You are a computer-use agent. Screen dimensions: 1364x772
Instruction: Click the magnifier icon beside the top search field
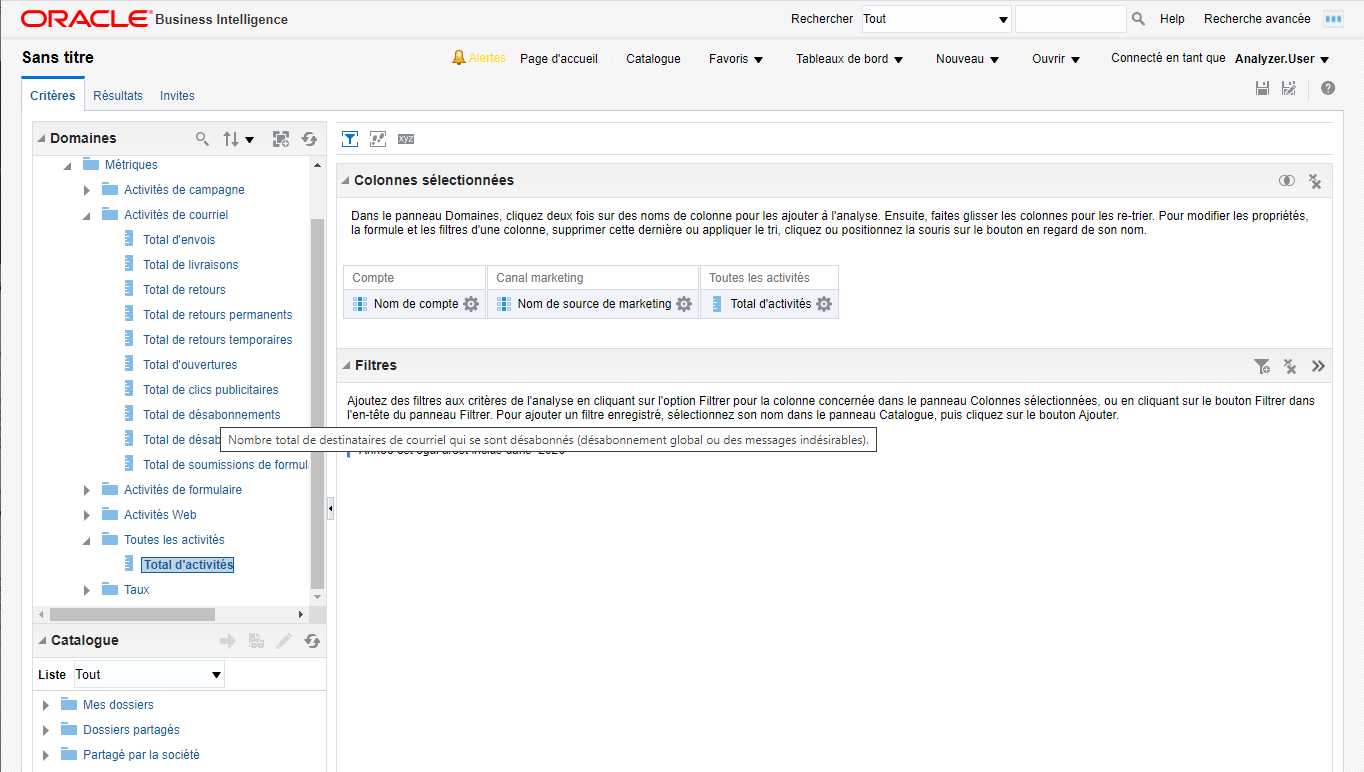tap(1138, 19)
